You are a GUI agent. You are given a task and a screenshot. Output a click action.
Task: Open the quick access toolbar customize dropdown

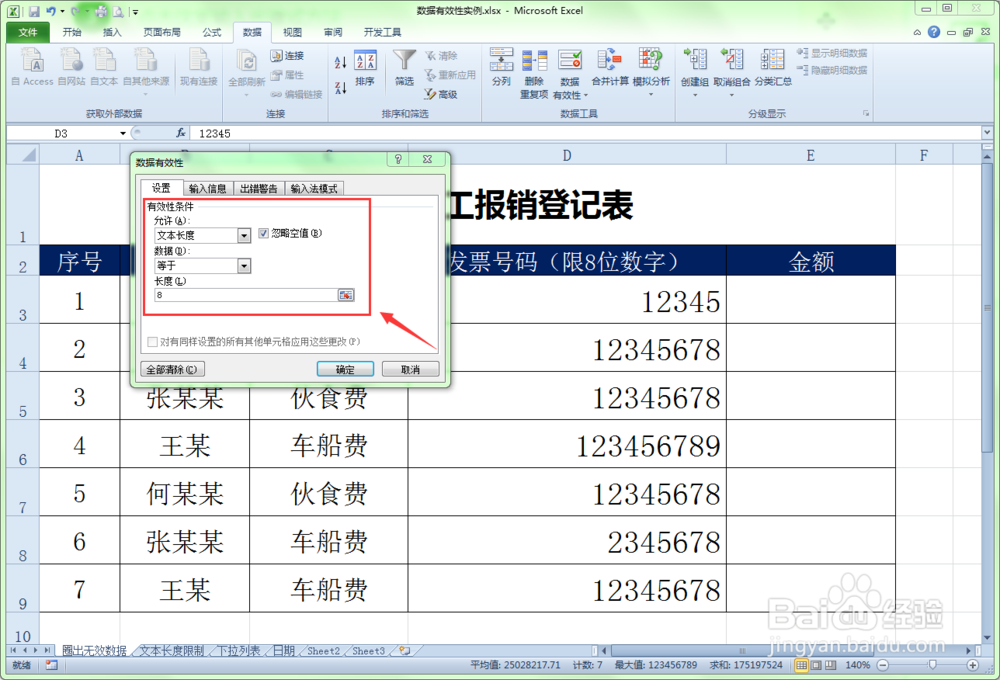tap(135, 11)
